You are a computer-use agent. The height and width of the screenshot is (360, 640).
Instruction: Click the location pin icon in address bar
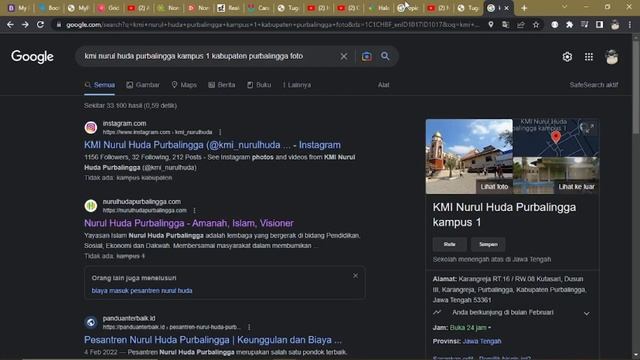click(491, 25)
